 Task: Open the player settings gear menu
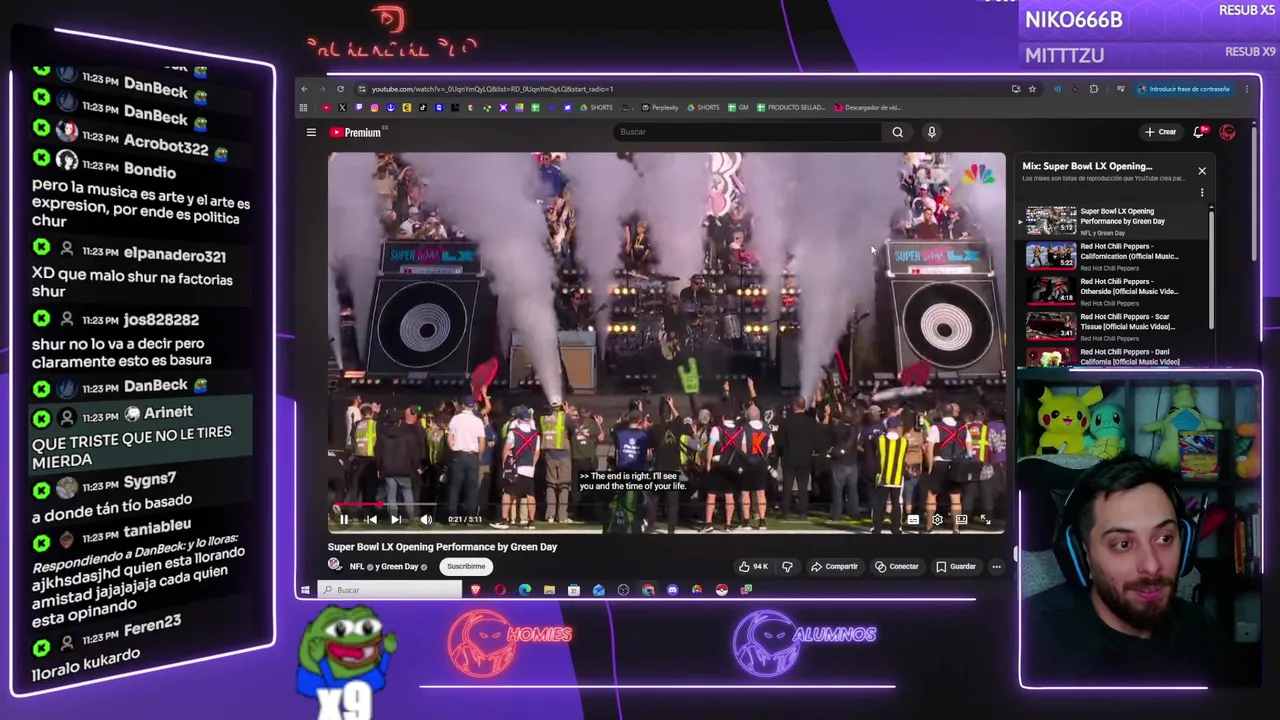(937, 520)
